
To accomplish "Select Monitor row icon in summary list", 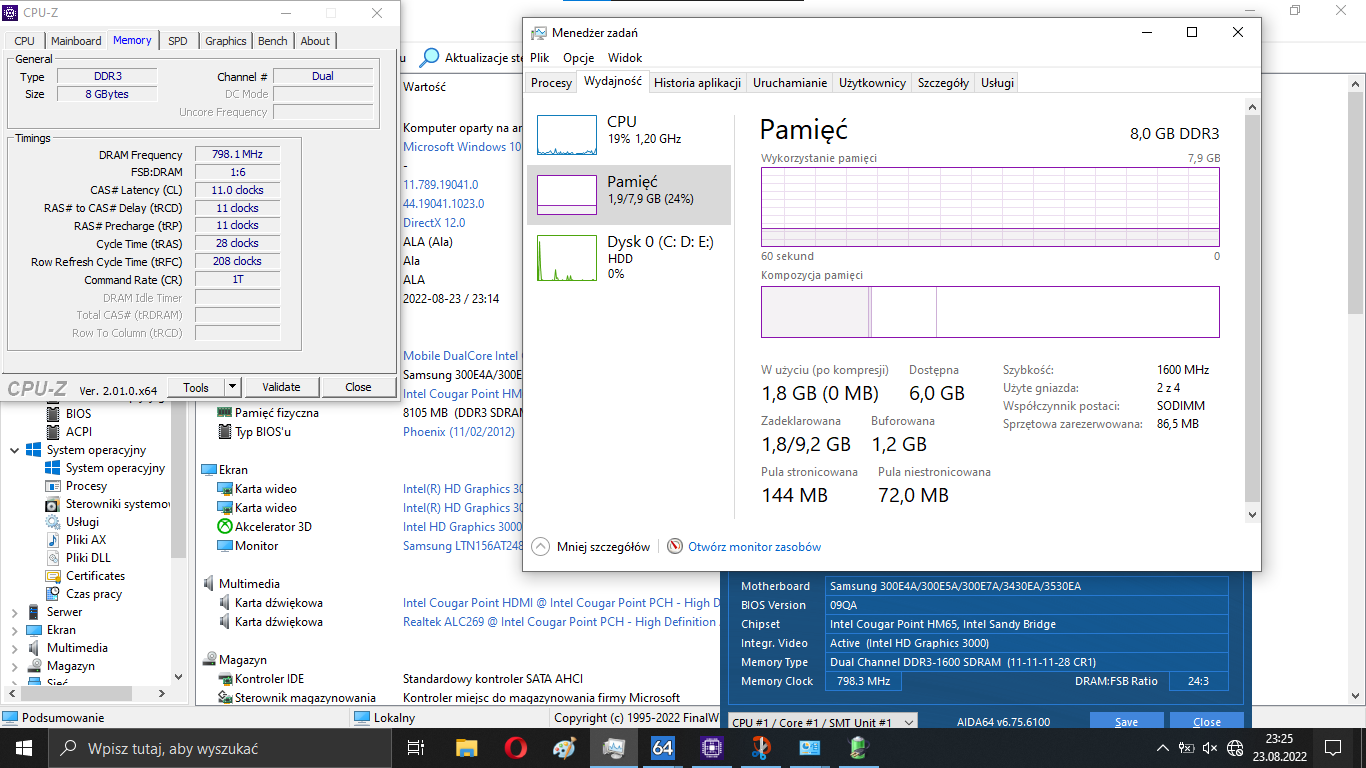I will (x=225, y=546).
